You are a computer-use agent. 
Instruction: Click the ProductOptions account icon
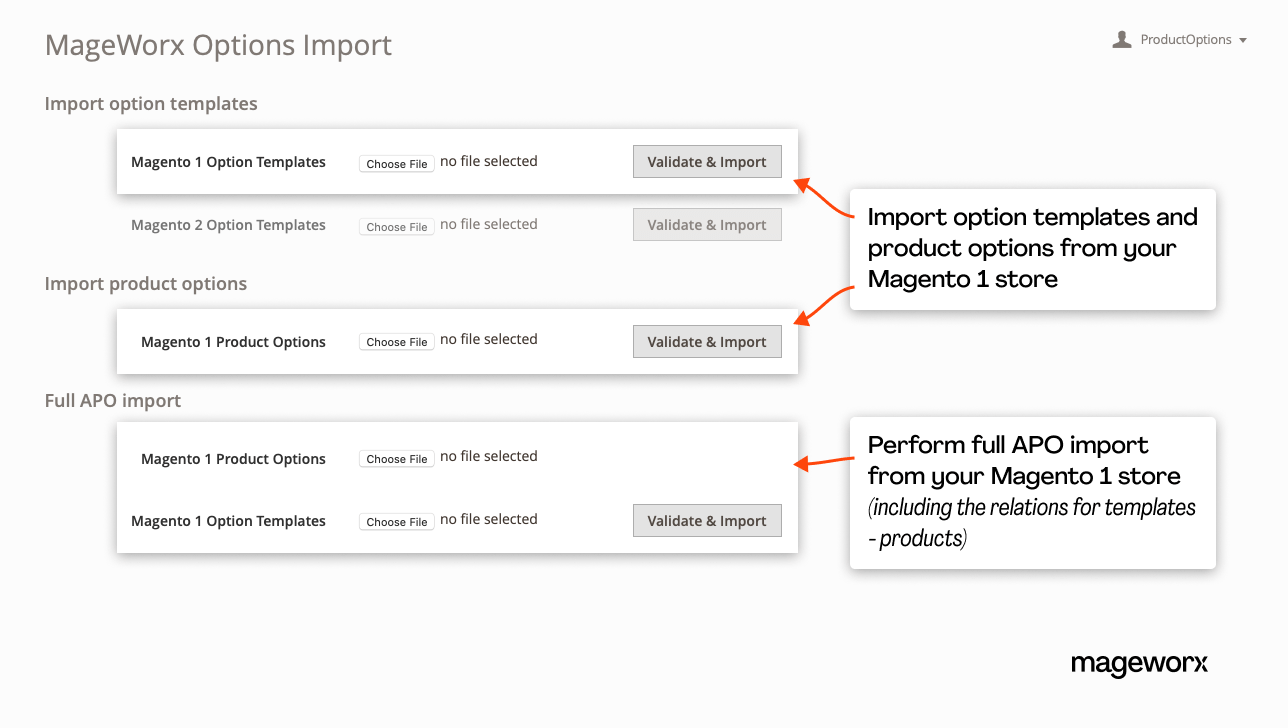[x=1121, y=39]
